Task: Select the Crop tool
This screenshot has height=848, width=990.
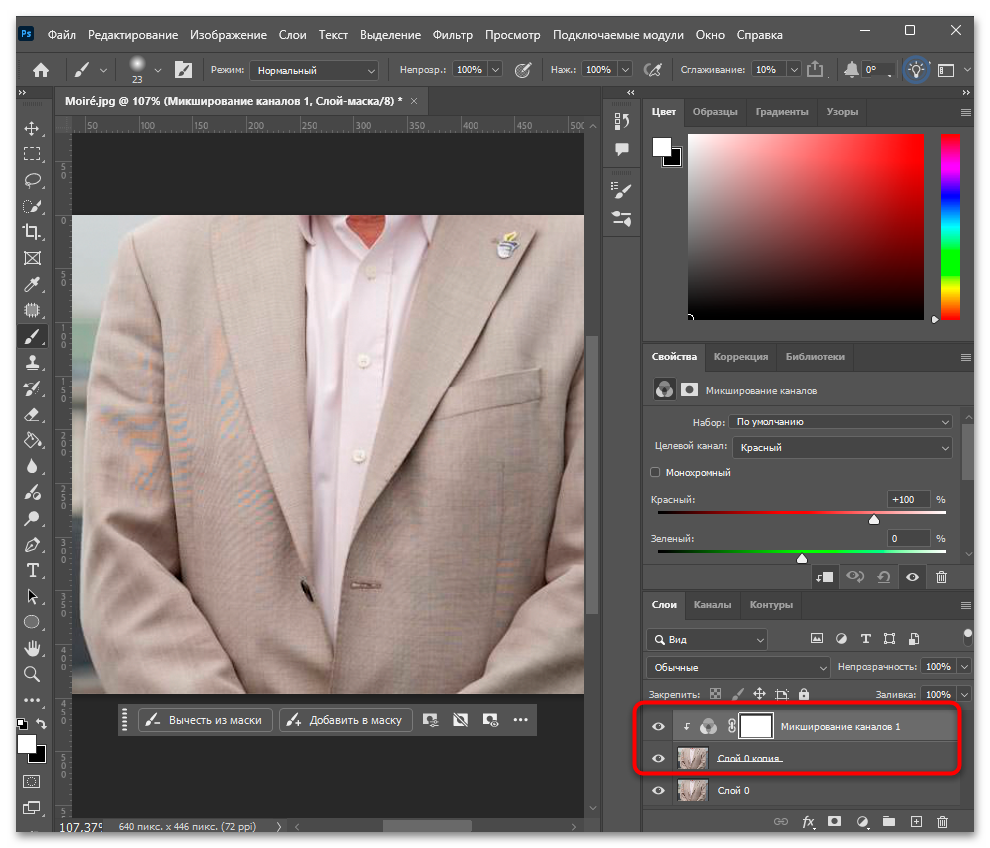Action: click(32, 232)
